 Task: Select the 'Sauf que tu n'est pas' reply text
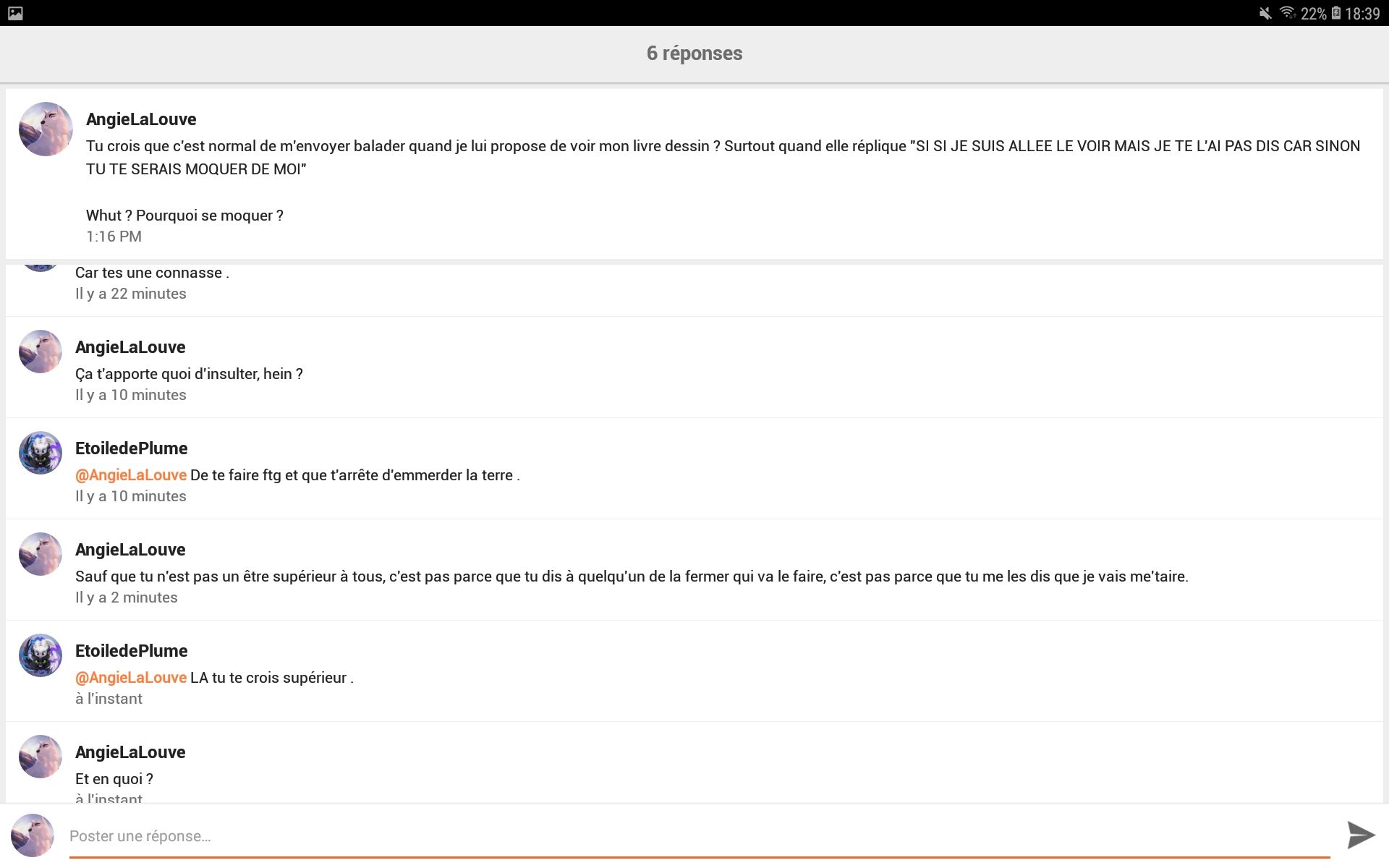point(632,576)
